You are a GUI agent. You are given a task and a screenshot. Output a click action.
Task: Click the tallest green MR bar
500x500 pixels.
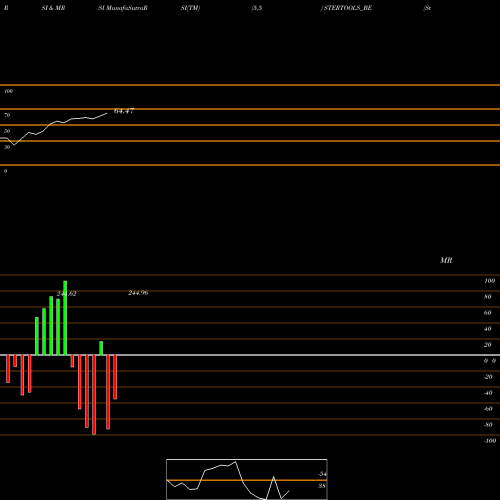point(65,318)
